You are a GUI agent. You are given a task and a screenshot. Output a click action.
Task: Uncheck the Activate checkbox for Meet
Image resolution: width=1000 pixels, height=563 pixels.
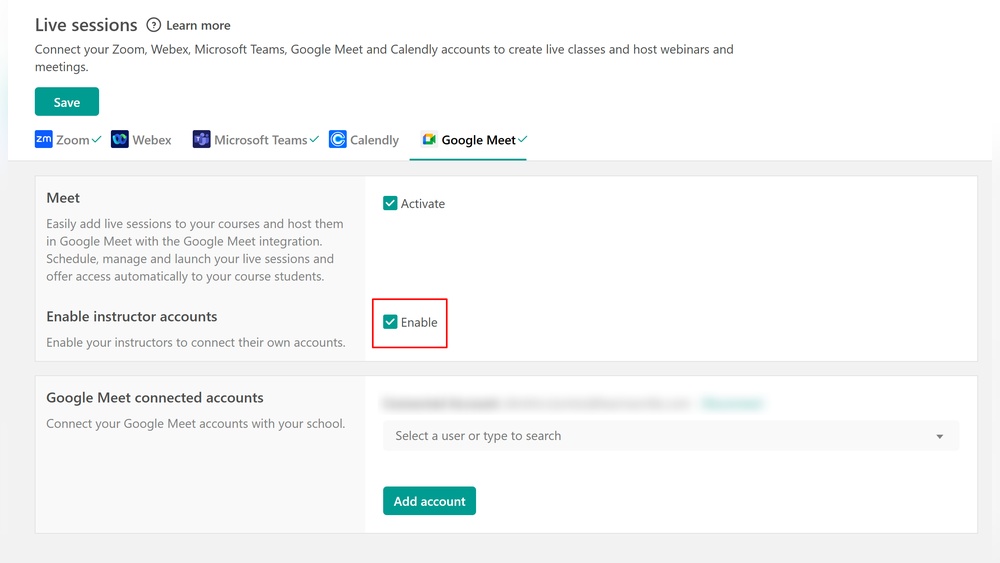(390, 204)
